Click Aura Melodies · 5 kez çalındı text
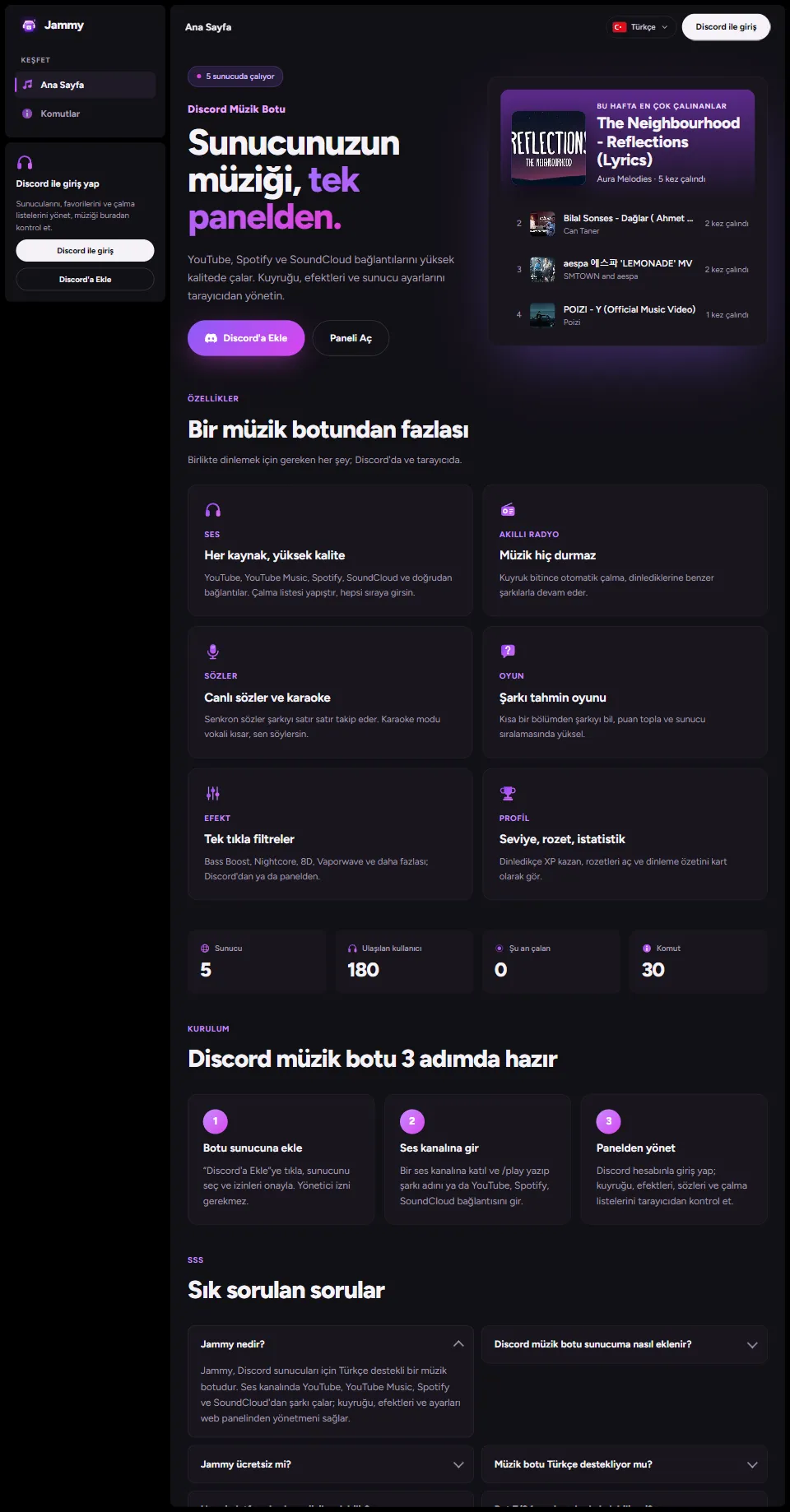790x1512 pixels. [x=651, y=179]
